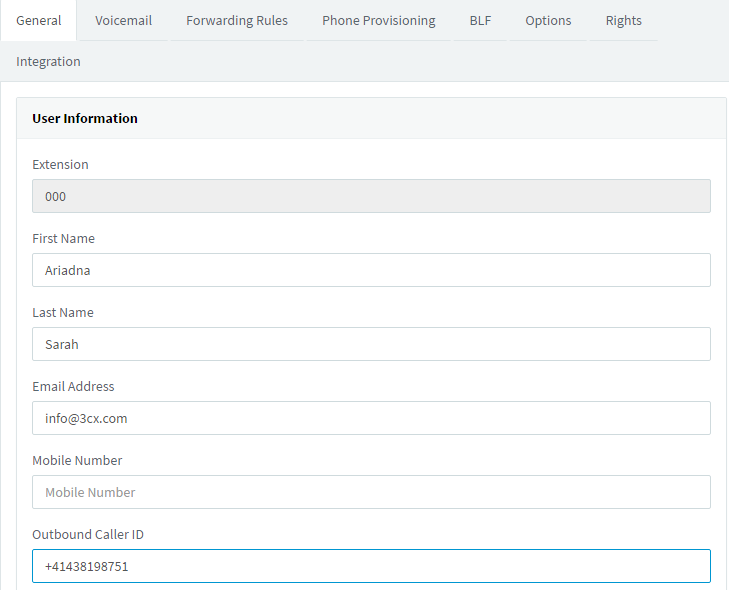
Task: Open the General tab
Action: point(39,20)
